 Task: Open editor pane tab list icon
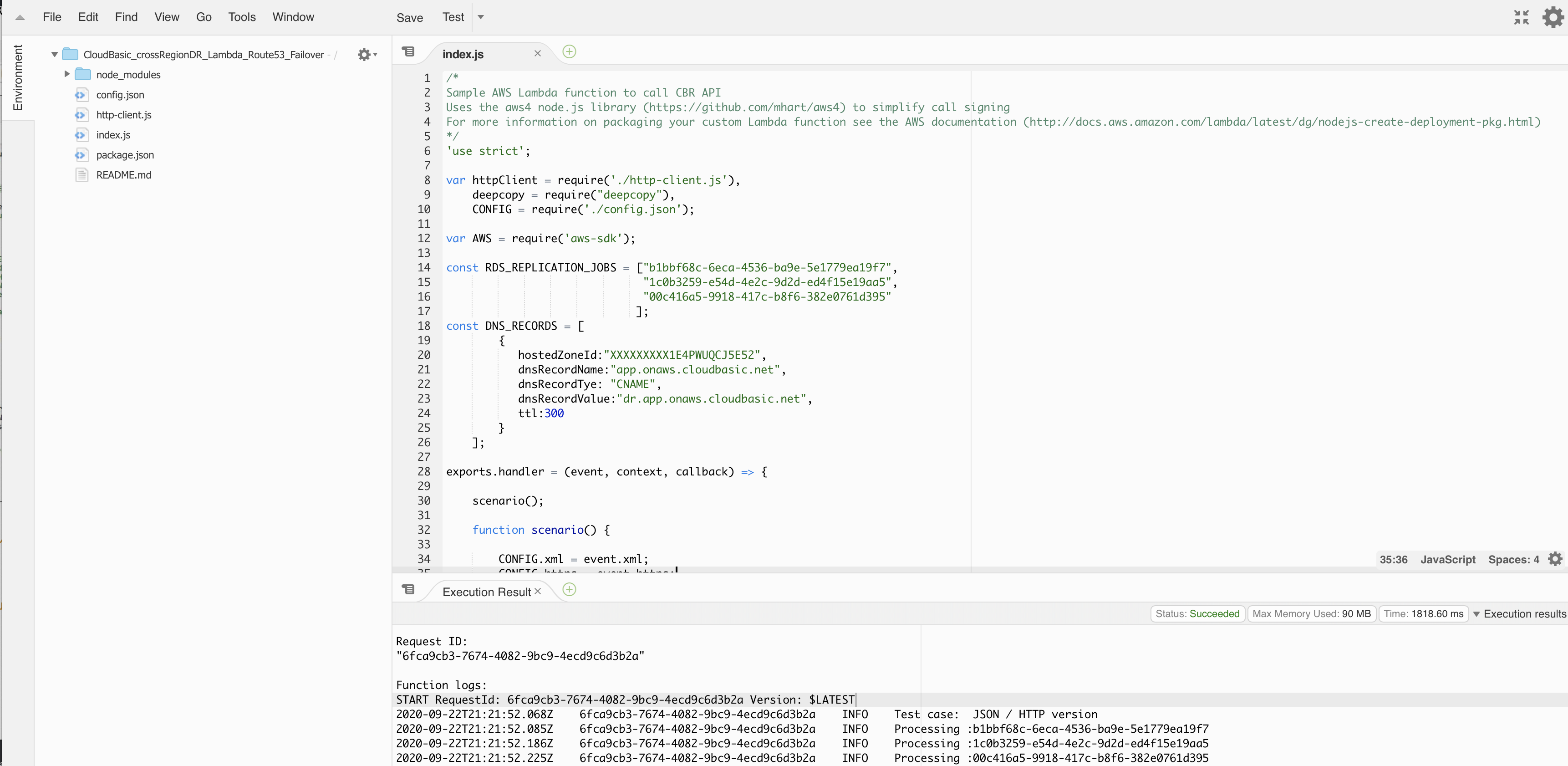[408, 52]
